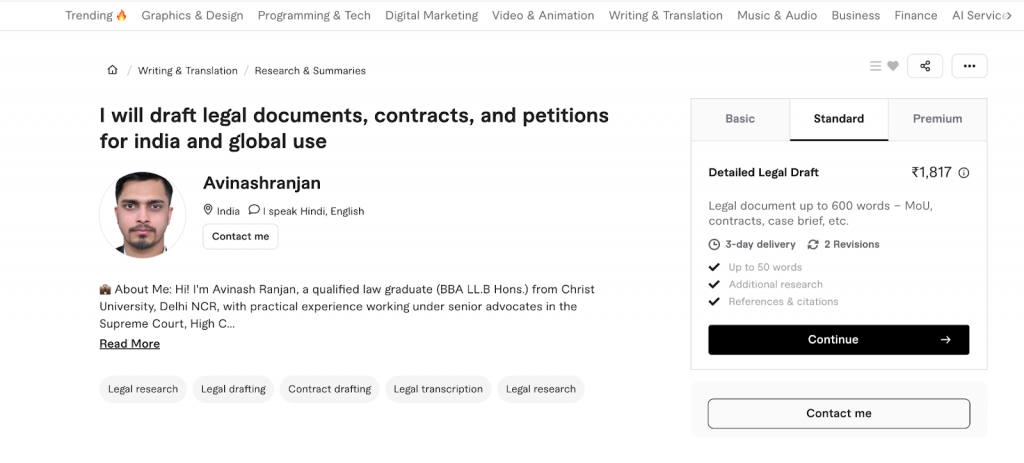Click the home breadcrumb icon
Viewport: 1024px width, 463px height.
[x=112, y=70]
